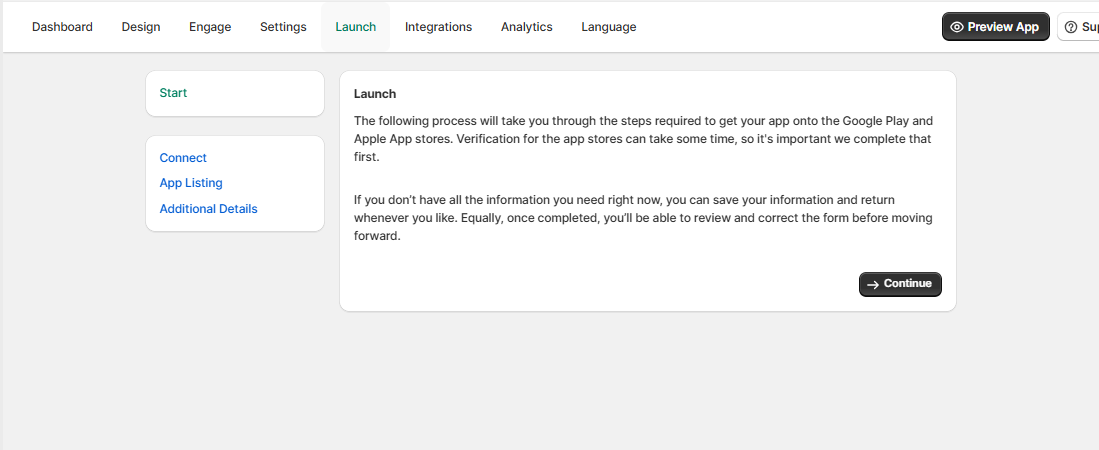The width and height of the screenshot is (1099, 450).
Task: Switch to the Design tab
Action: (x=141, y=27)
